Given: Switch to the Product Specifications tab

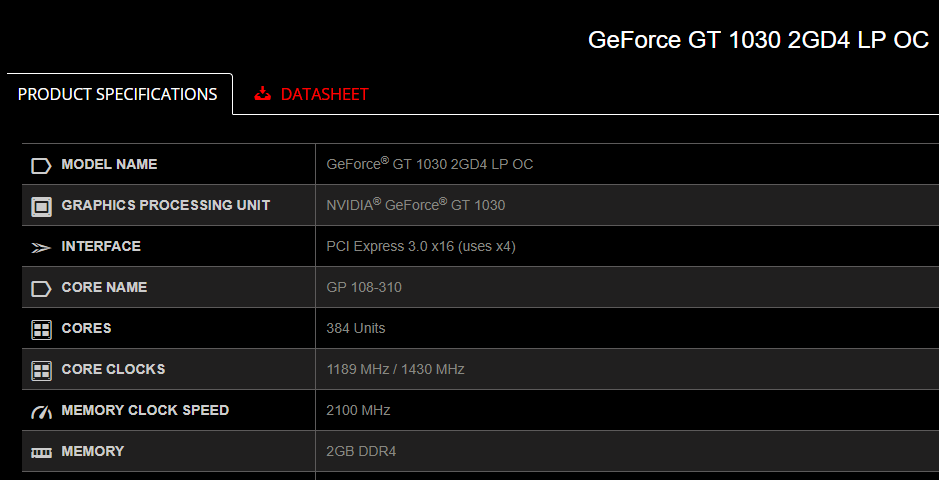Looking at the screenshot, I should (118, 94).
